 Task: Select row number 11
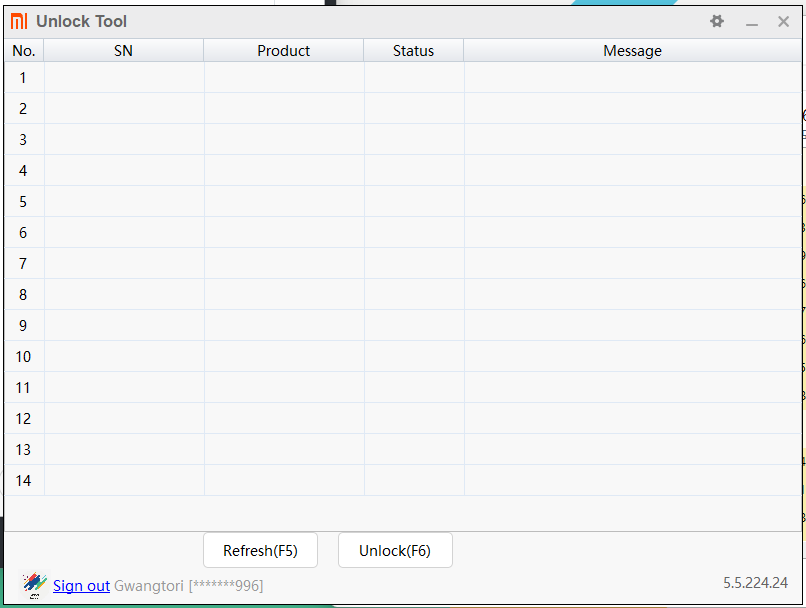coord(403,387)
